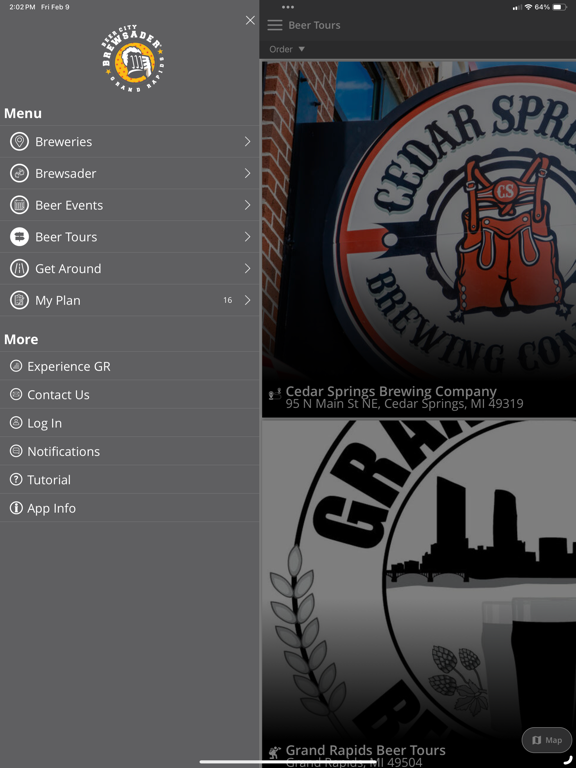Image resolution: width=576 pixels, height=768 pixels.
Task: Tap the cellular signal bars icon
Action: (517, 7)
